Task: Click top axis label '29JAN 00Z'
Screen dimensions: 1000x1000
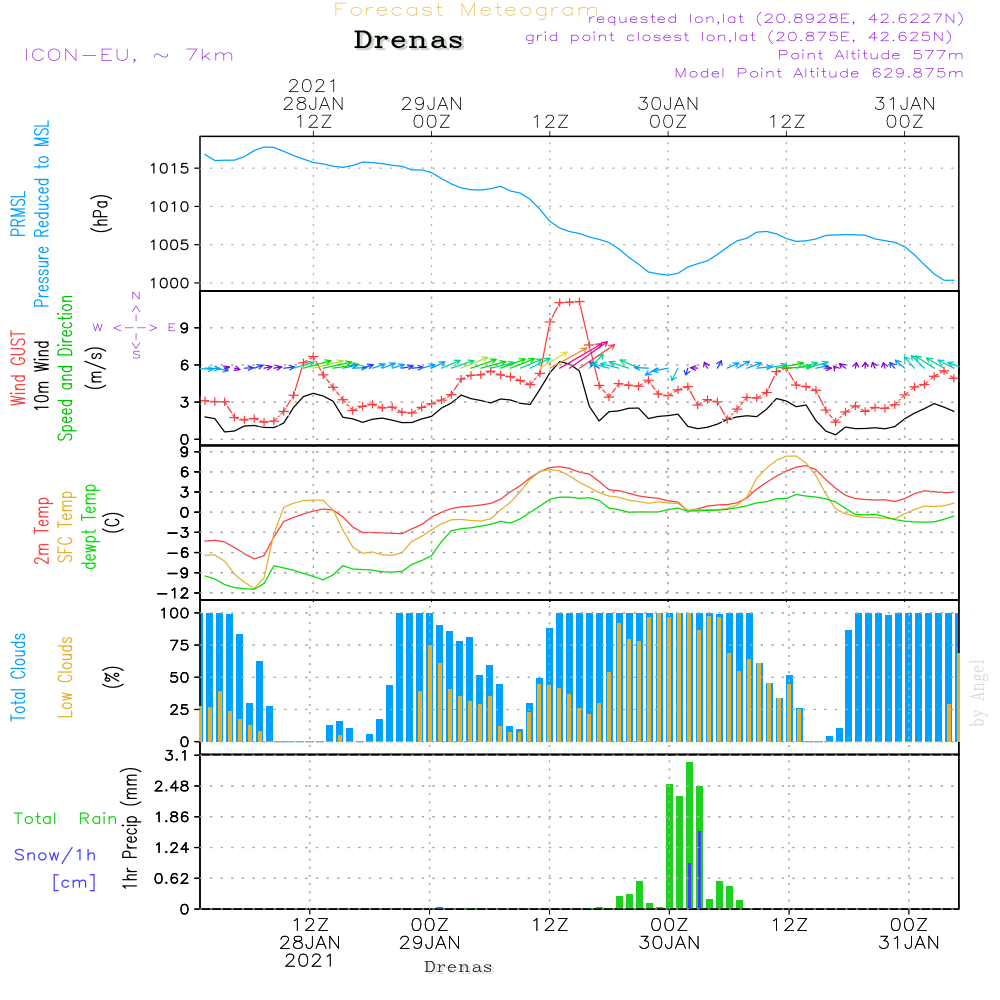Action: click(432, 112)
